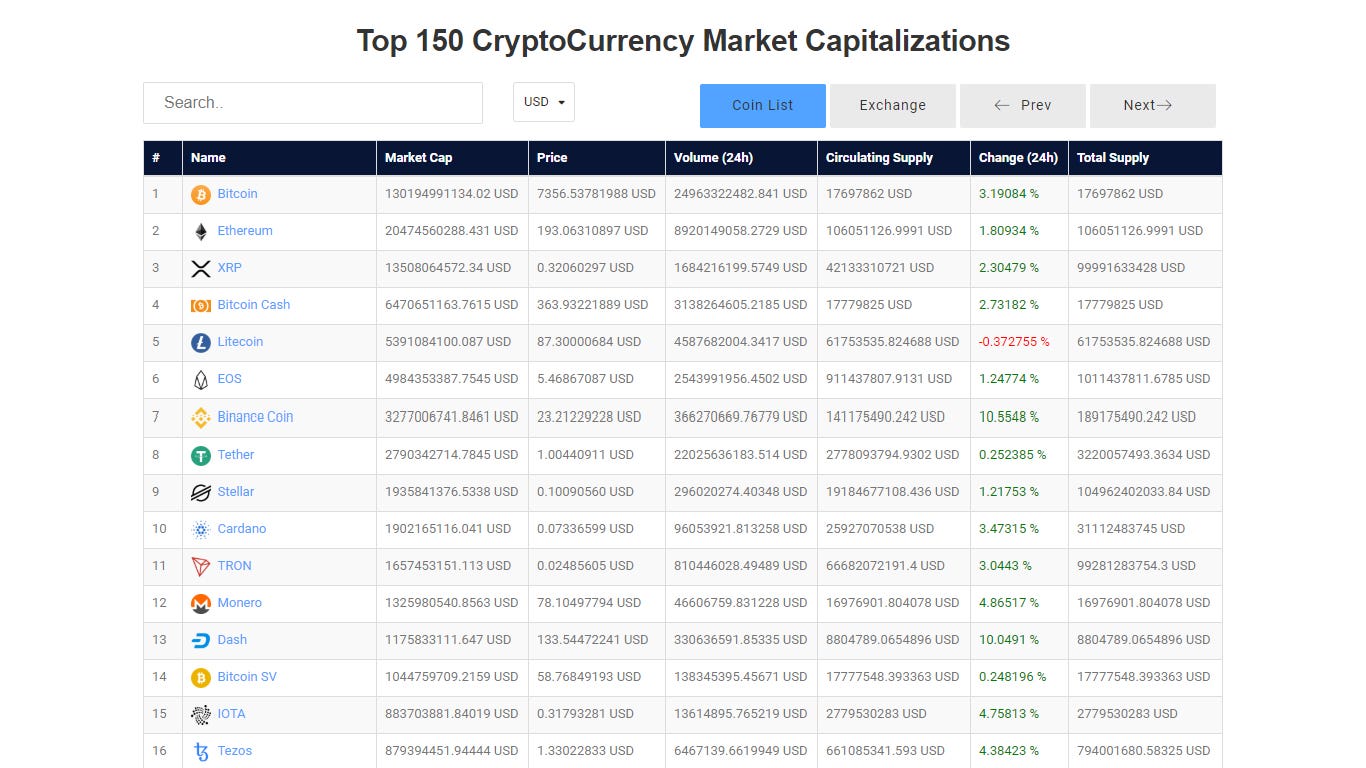Click the Dash logo icon

click(201, 640)
